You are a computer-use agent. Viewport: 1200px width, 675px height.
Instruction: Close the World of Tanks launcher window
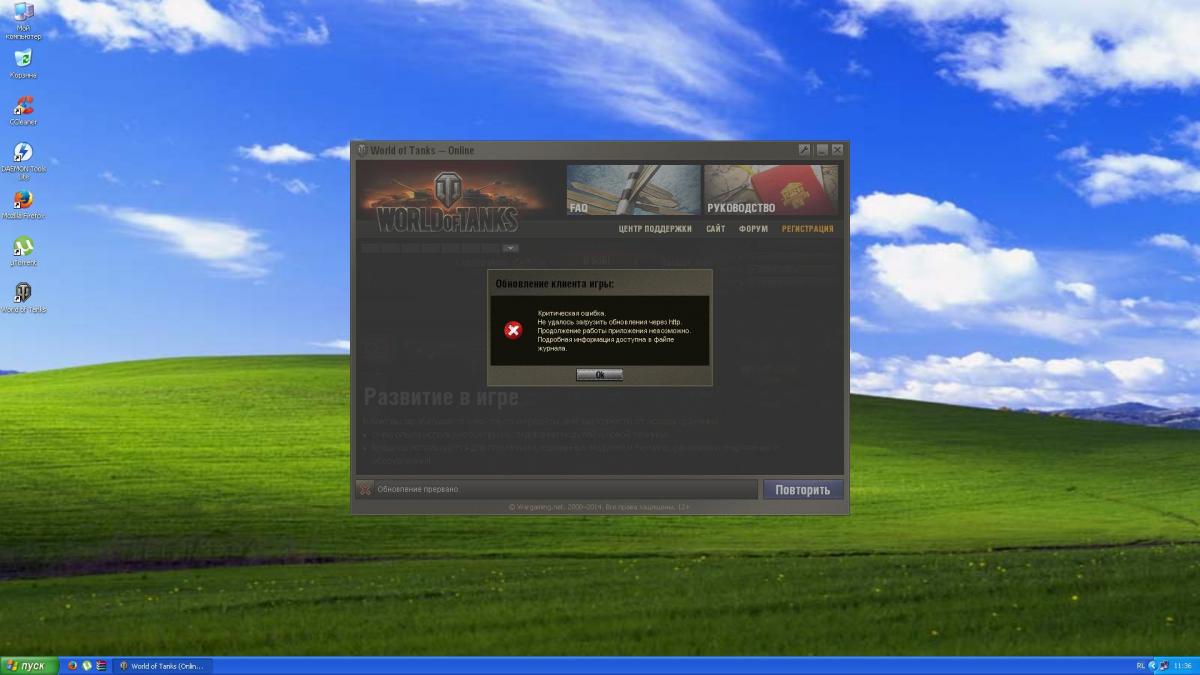tap(838, 150)
